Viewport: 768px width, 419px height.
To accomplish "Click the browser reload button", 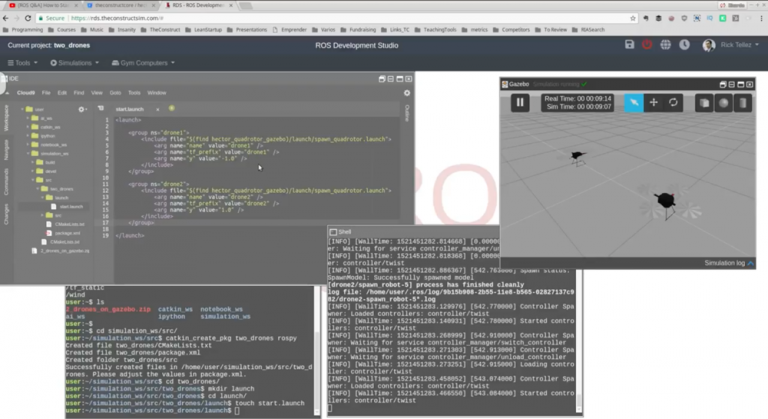I will click(28, 18).
